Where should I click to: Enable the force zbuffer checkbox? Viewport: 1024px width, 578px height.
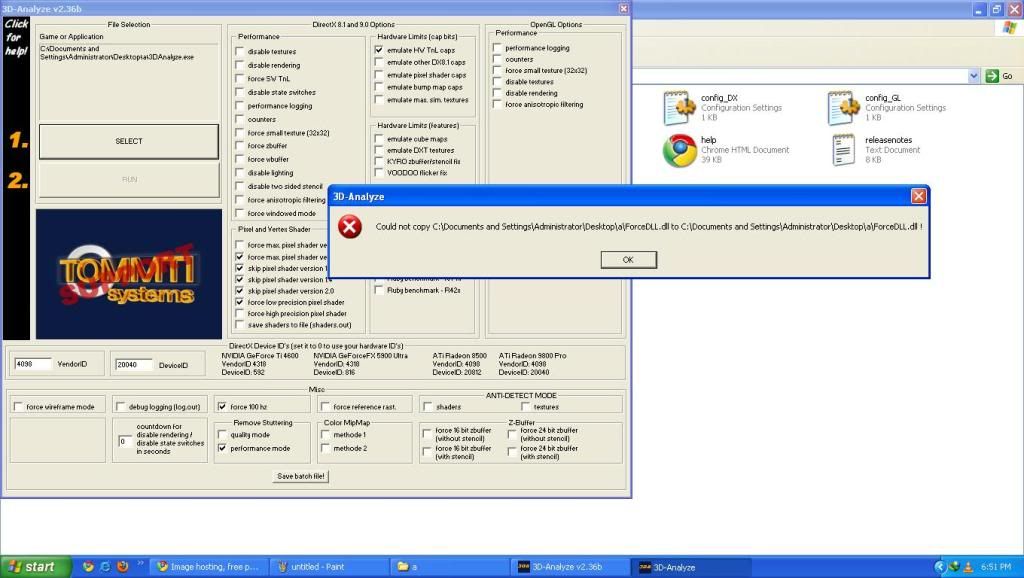point(240,146)
